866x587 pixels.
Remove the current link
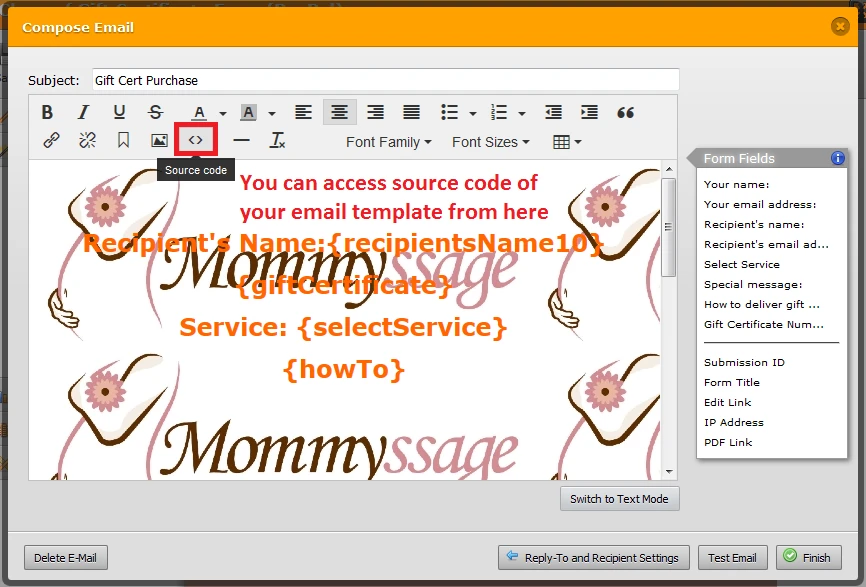pyautogui.click(x=86, y=141)
